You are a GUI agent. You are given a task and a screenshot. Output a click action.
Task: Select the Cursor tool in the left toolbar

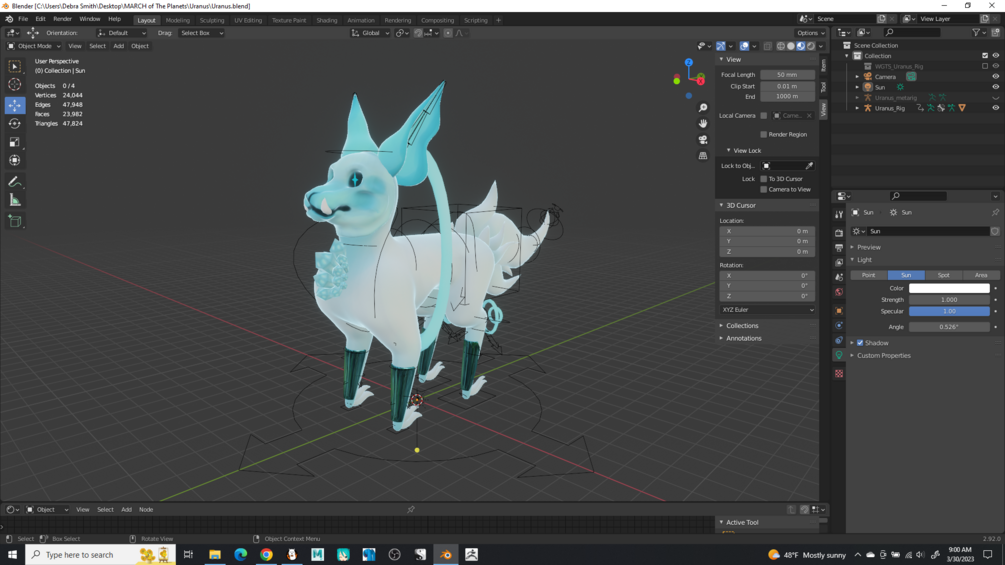tap(15, 85)
